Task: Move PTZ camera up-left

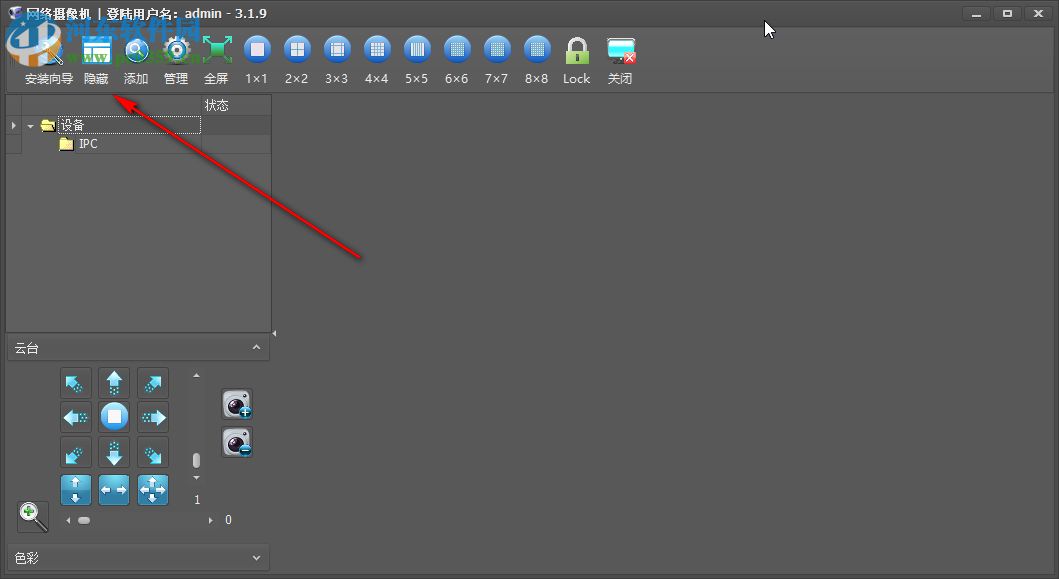Action: click(x=76, y=383)
